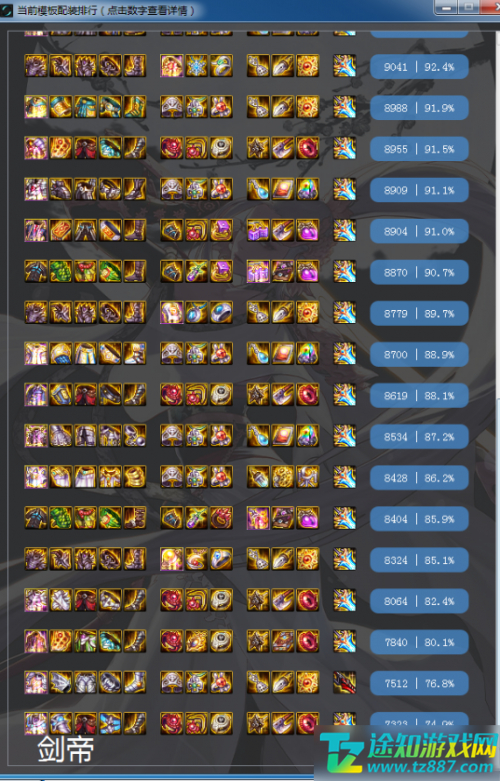Click the tz887.com watermark logo
The image size is (500, 781).
408,752
